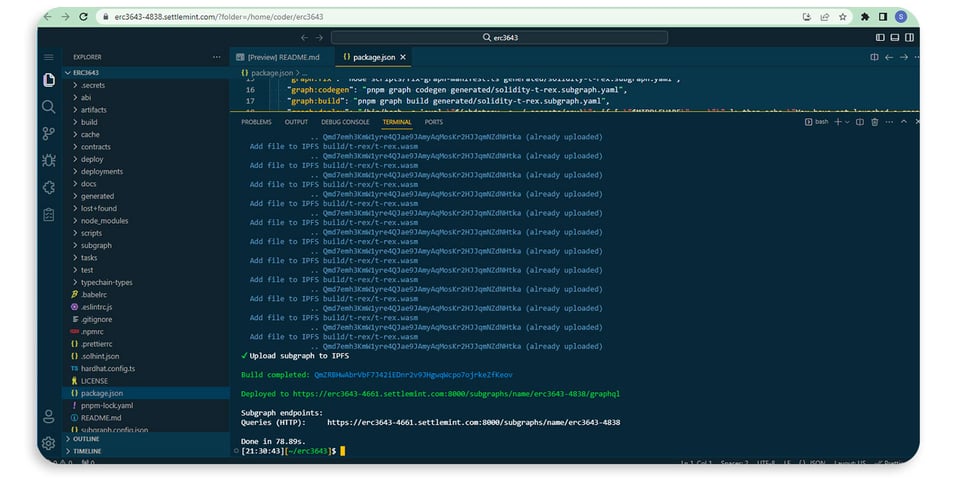Split the editor right

pos(874,57)
